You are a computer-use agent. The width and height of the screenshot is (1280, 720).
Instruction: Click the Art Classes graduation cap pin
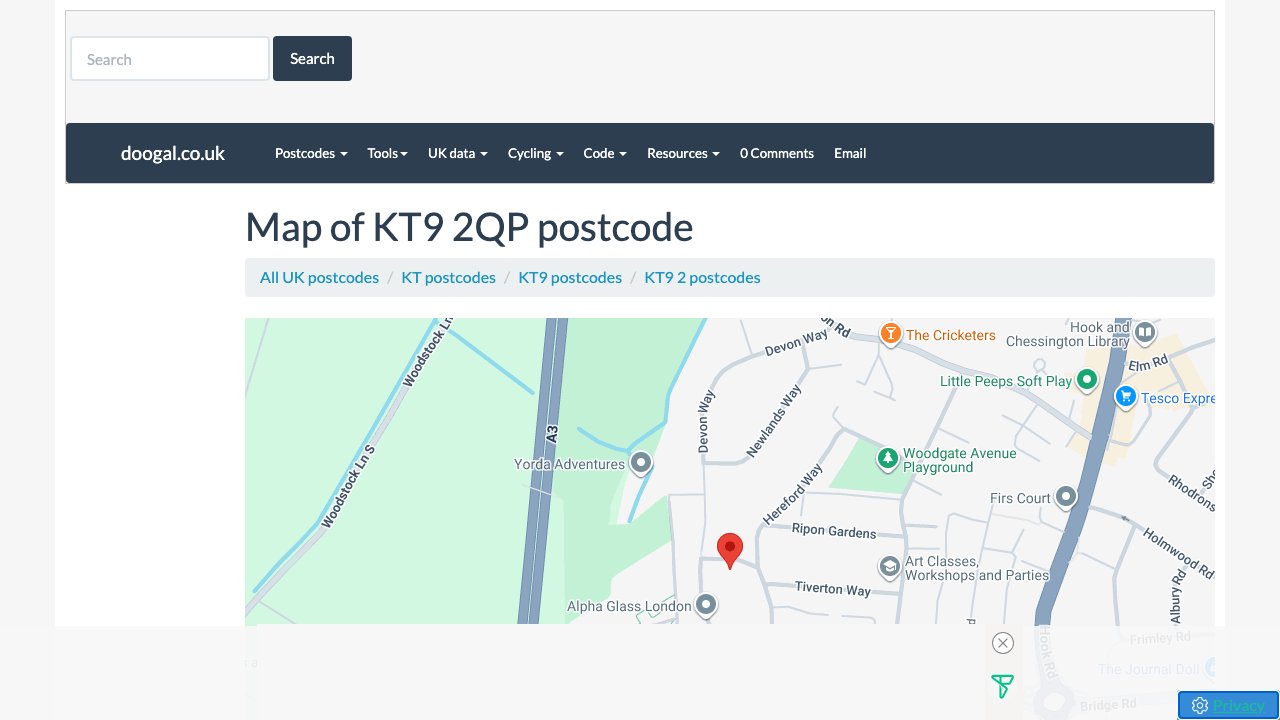(x=889, y=567)
